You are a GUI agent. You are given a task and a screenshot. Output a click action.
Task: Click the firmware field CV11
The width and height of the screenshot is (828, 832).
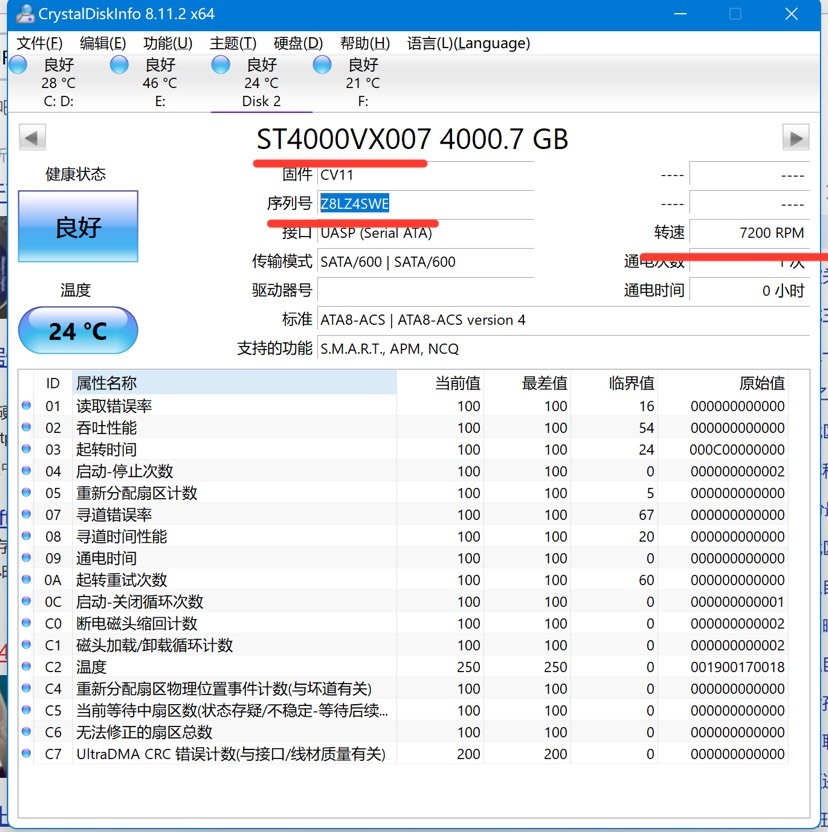coord(426,175)
